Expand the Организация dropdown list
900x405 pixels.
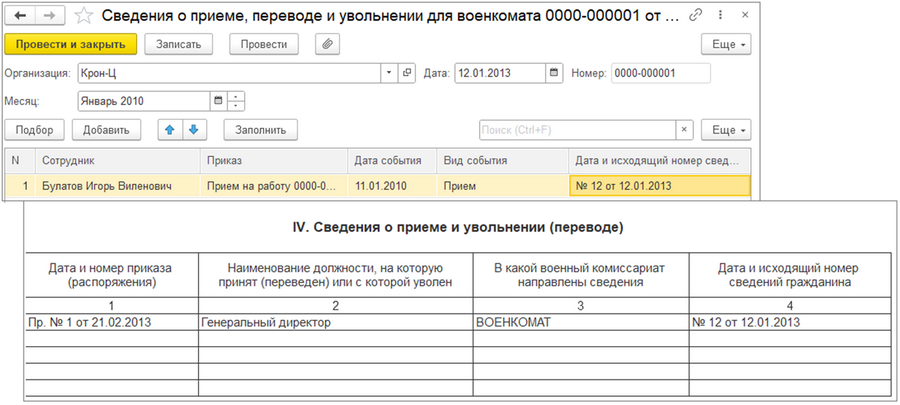point(389,73)
